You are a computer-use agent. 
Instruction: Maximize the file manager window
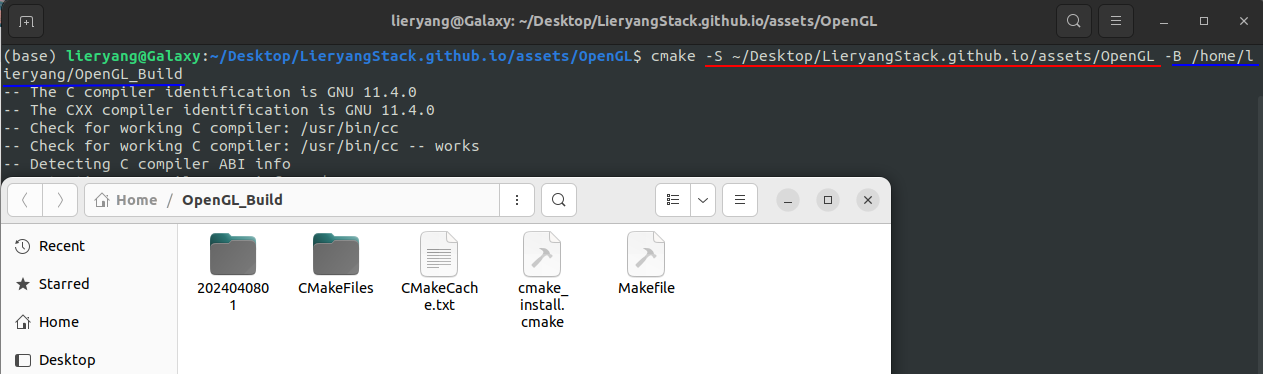827,200
